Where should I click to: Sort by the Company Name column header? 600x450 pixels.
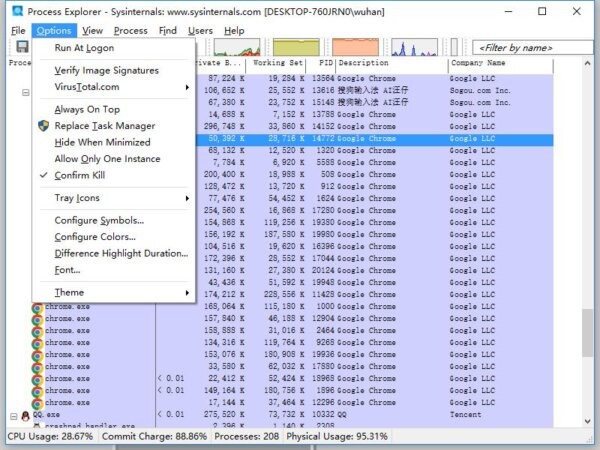pos(501,63)
